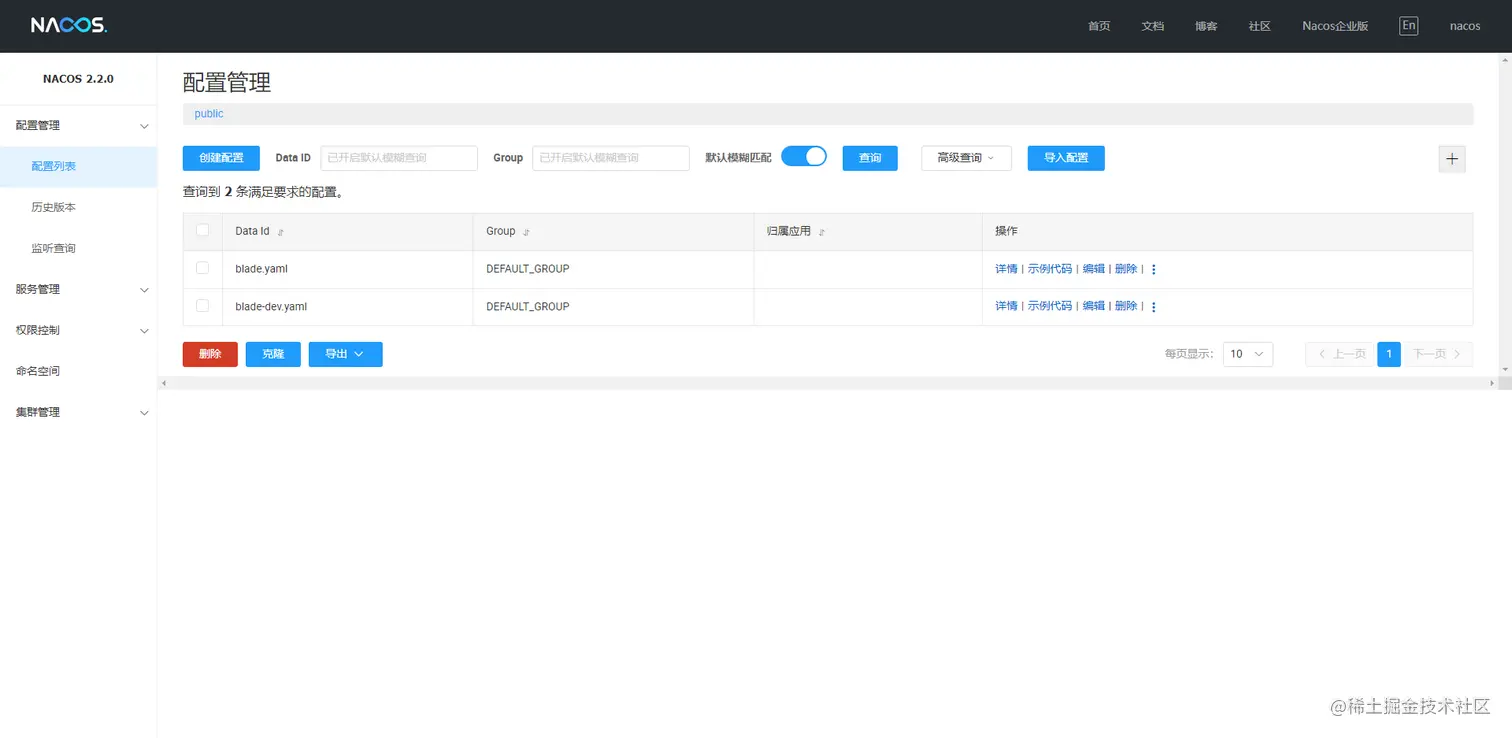Collapse the 配置管理 sidebar menu
The height and width of the screenshot is (738, 1512).
[78, 126]
